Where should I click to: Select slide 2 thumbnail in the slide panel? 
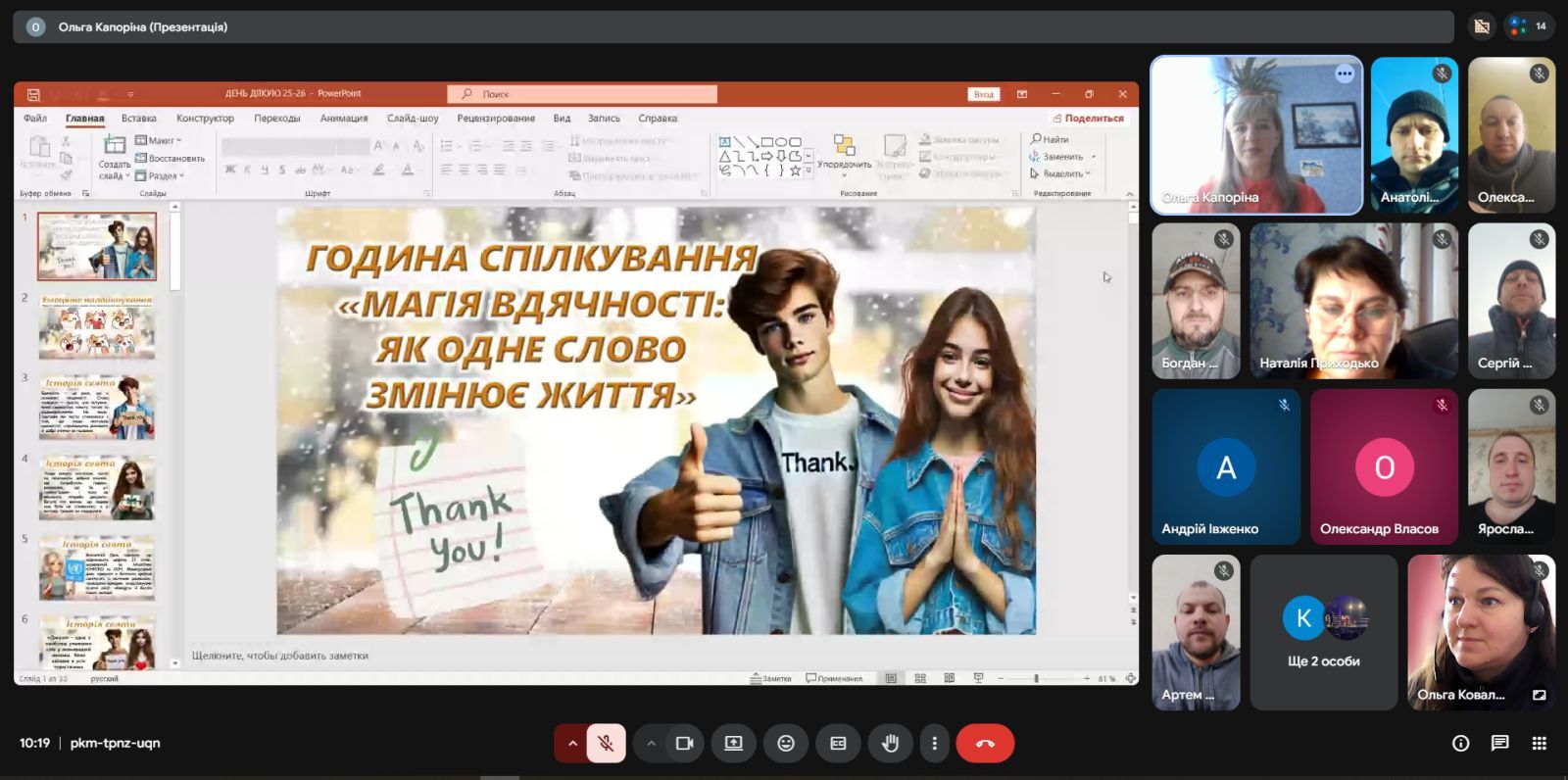point(97,327)
